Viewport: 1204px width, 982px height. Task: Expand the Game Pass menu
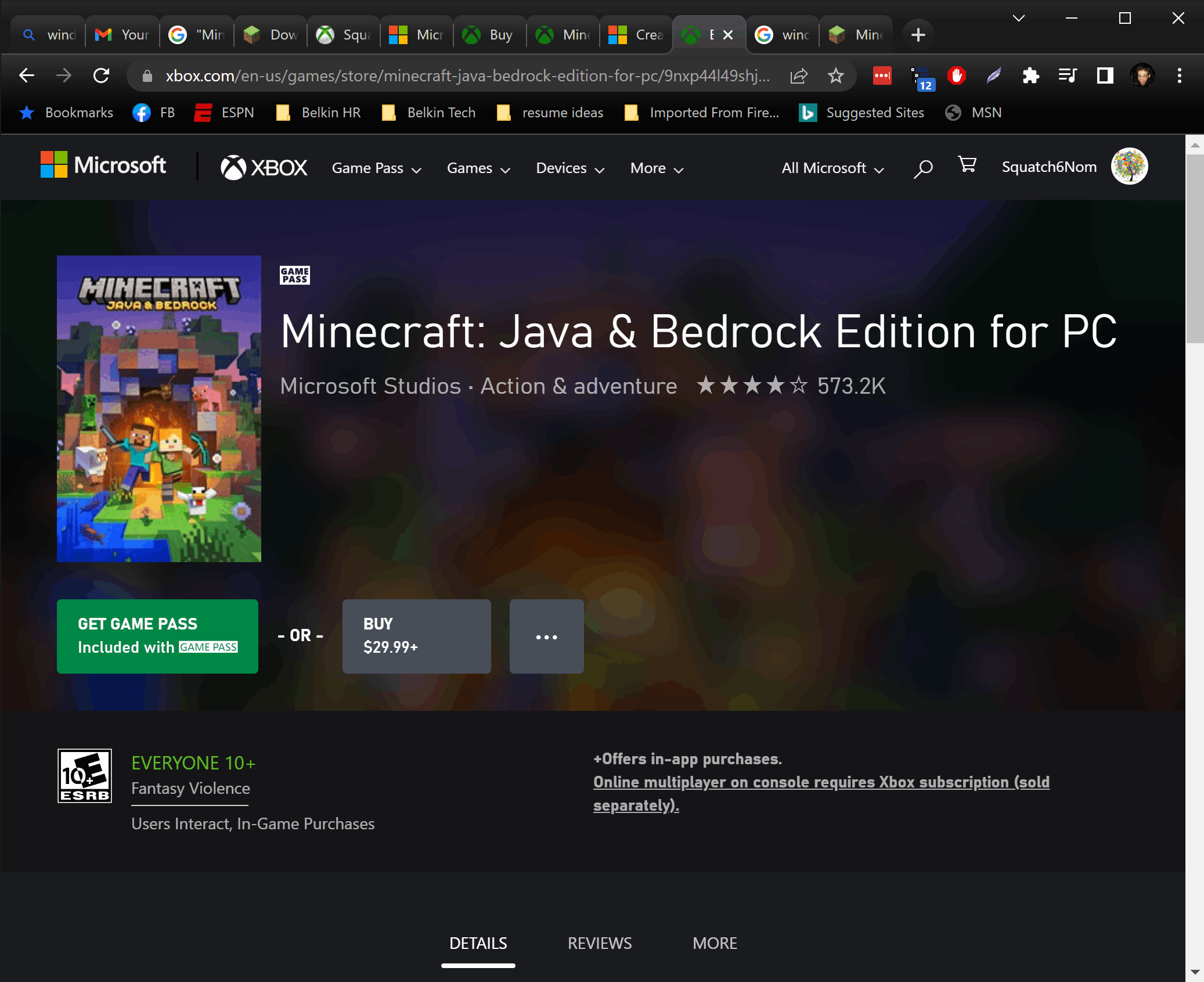pos(376,168)
